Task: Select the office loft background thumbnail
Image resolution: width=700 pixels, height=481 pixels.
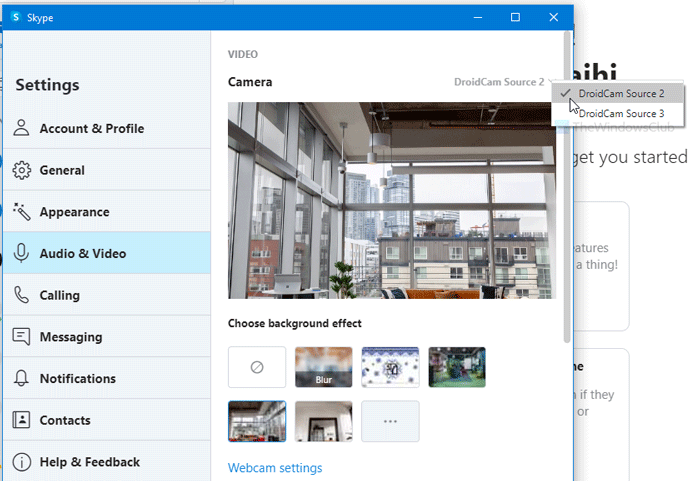Action: pos(257,421)
